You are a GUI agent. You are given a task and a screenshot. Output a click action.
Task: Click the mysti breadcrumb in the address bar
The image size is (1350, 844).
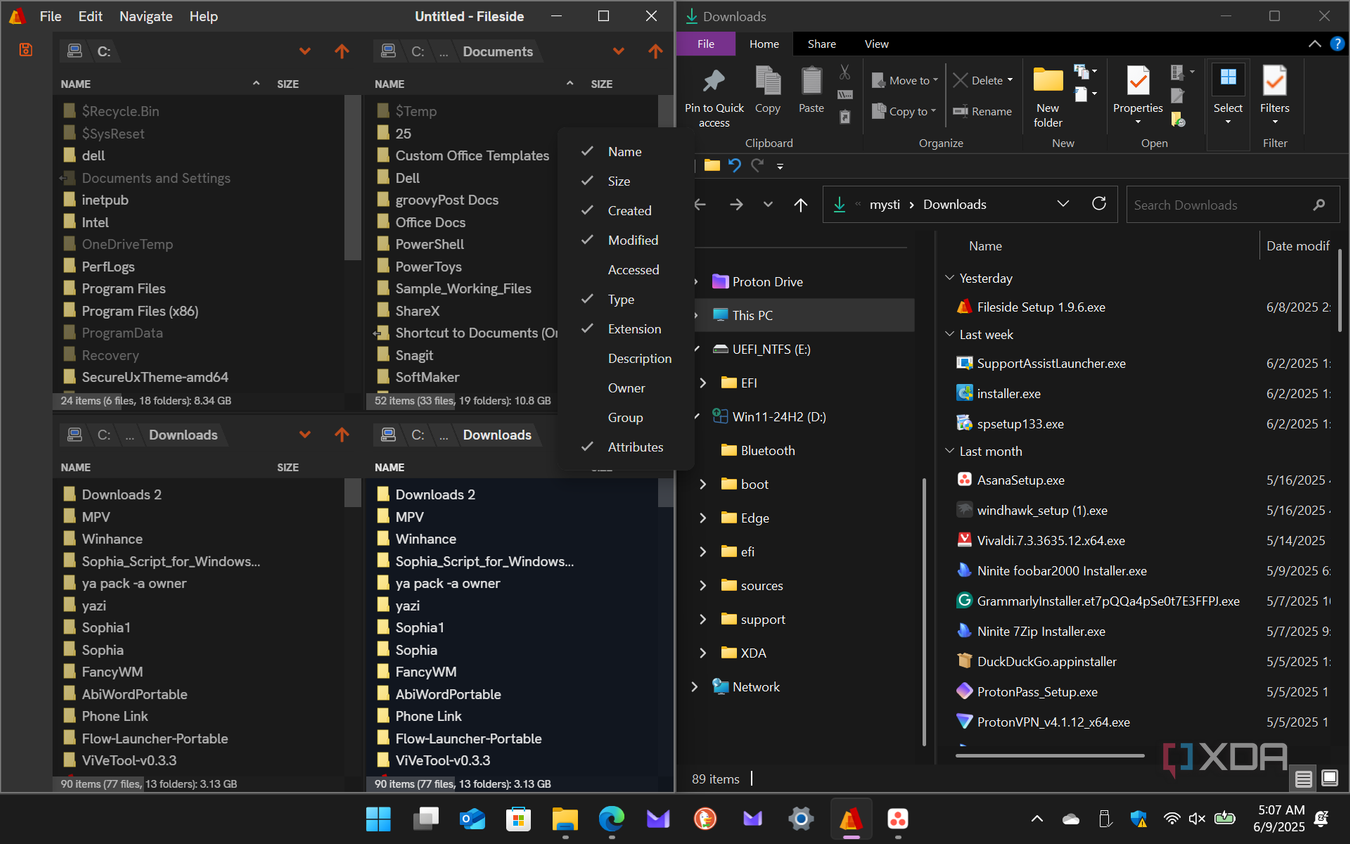tap(885, 205)
